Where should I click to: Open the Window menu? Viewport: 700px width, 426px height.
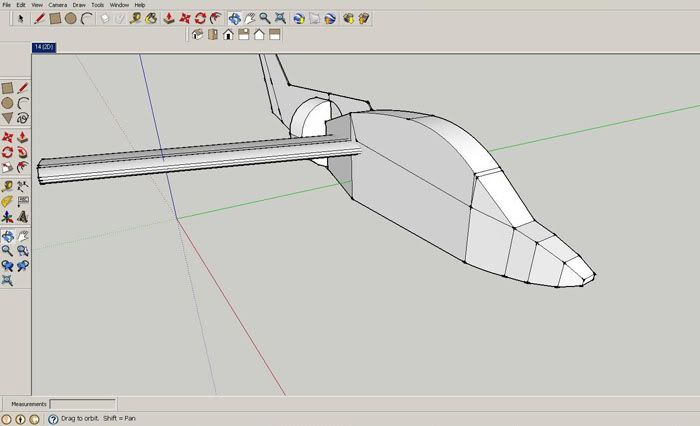pyautogui.click(x=119, y=5)
